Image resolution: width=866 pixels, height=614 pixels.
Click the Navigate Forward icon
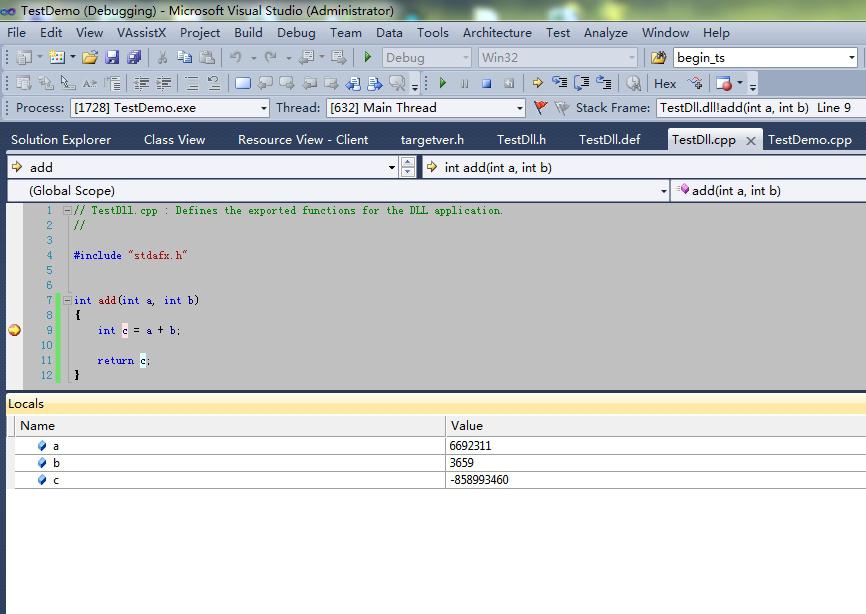[x=338, y=57]
